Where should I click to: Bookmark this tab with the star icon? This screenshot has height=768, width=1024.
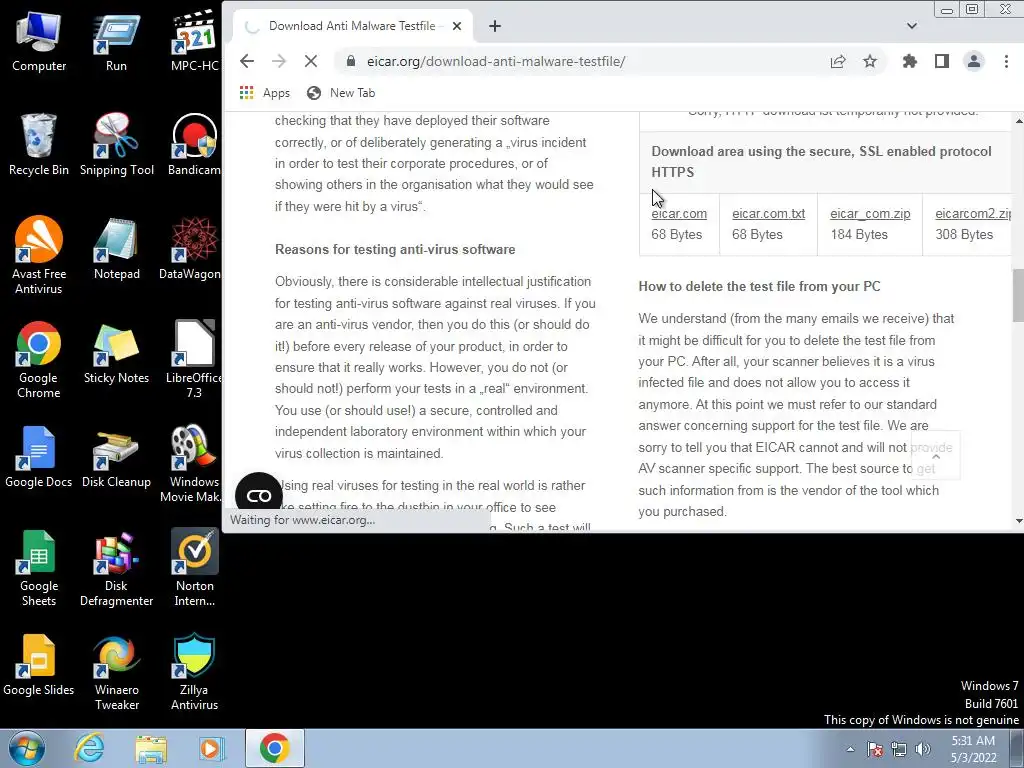click(x=870, y=61)
